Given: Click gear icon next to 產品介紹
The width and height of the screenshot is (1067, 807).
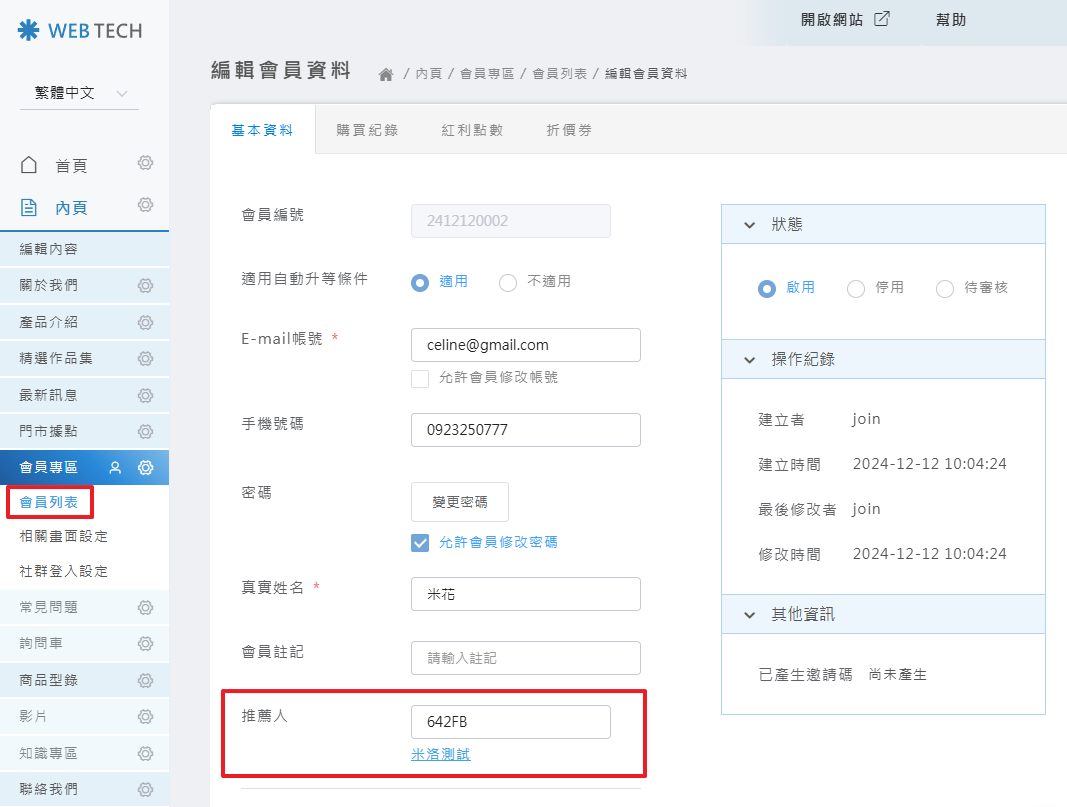Looking at the screenshot, I should click(x=145, y=322).
